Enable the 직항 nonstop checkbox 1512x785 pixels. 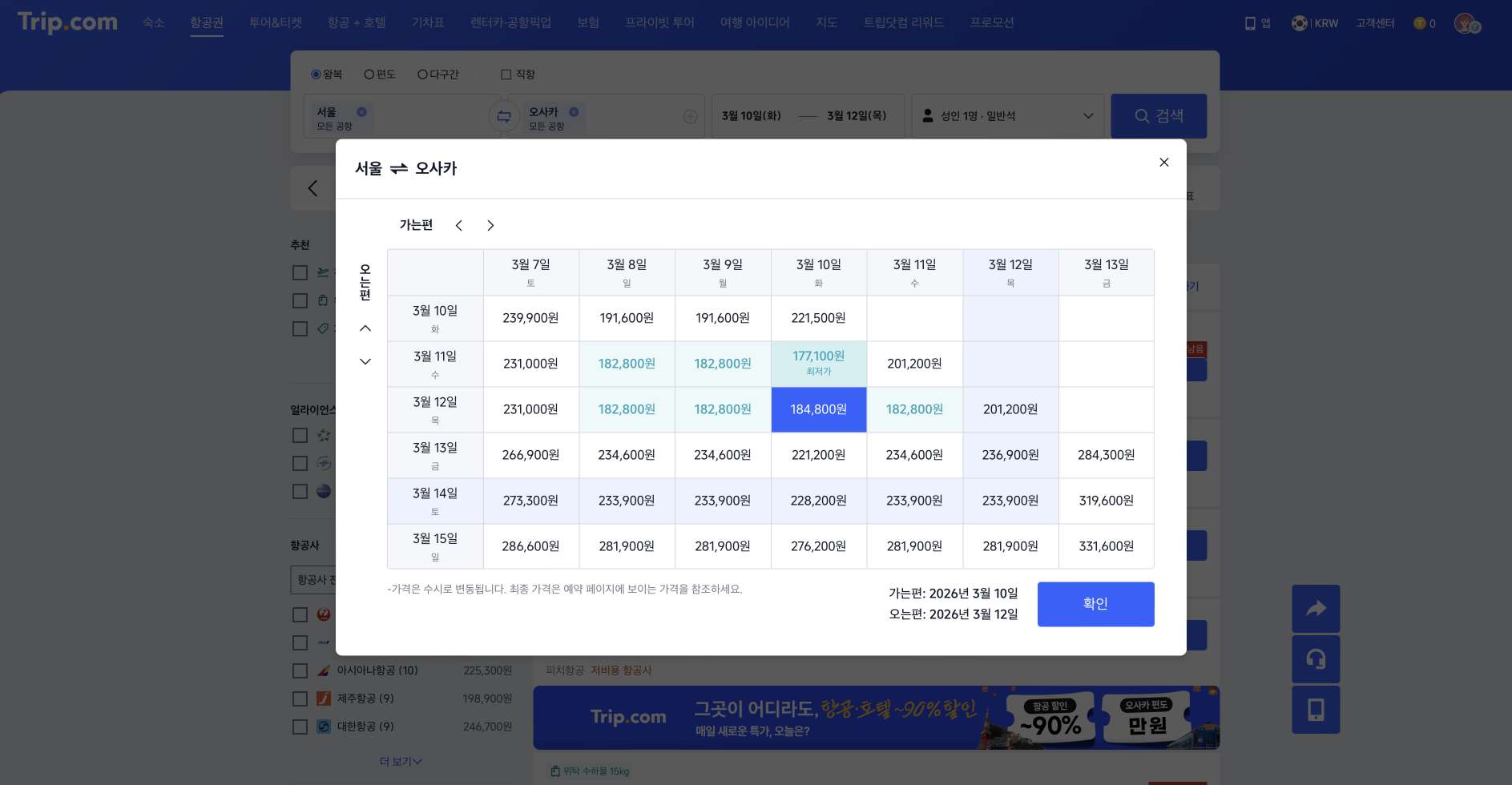[506, 74]
